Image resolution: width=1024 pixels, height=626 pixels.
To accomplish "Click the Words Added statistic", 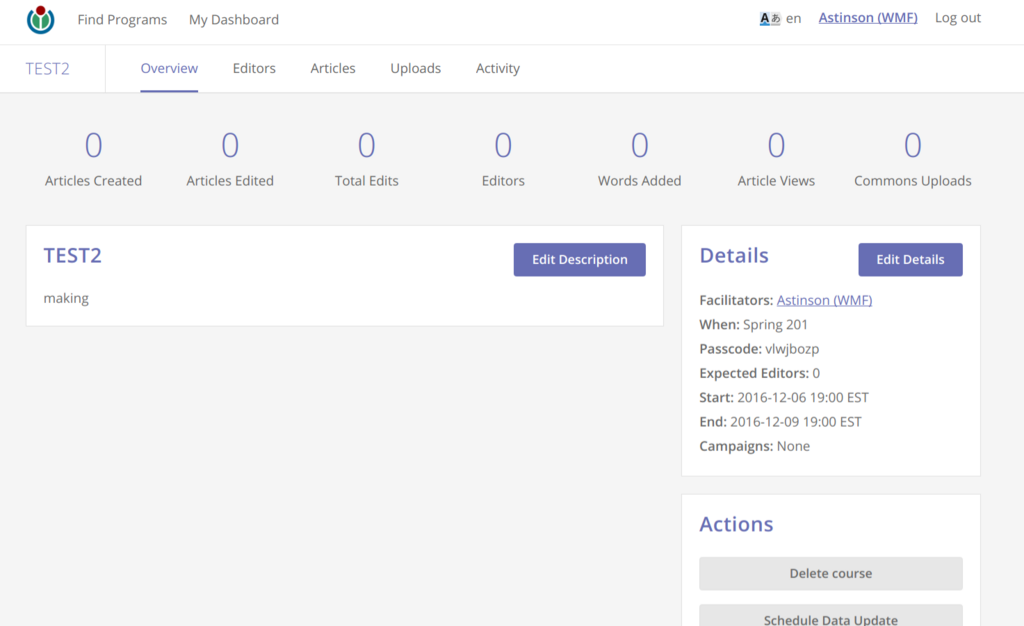I will (639, 159).
